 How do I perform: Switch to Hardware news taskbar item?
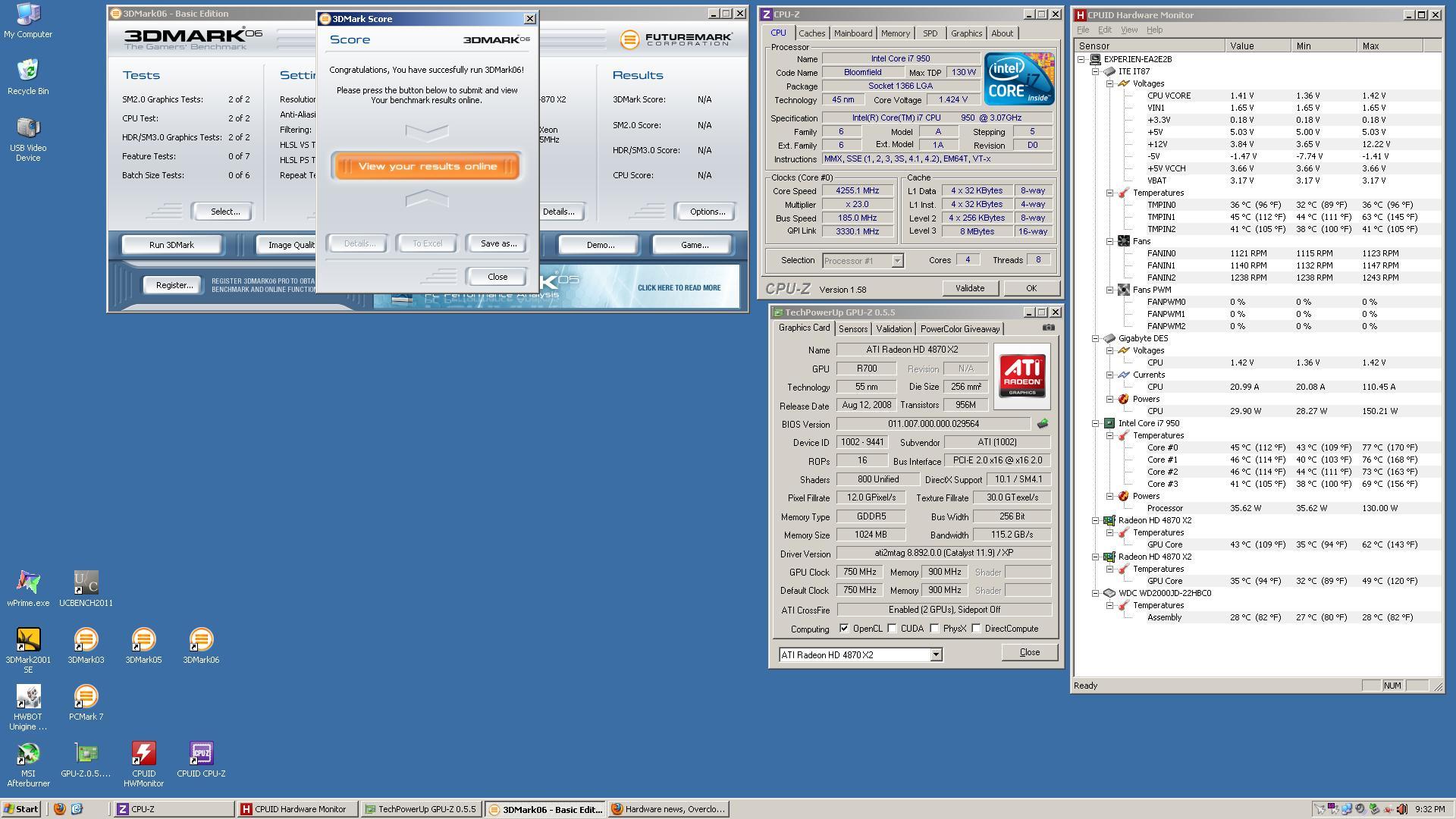tap(669, 809)
